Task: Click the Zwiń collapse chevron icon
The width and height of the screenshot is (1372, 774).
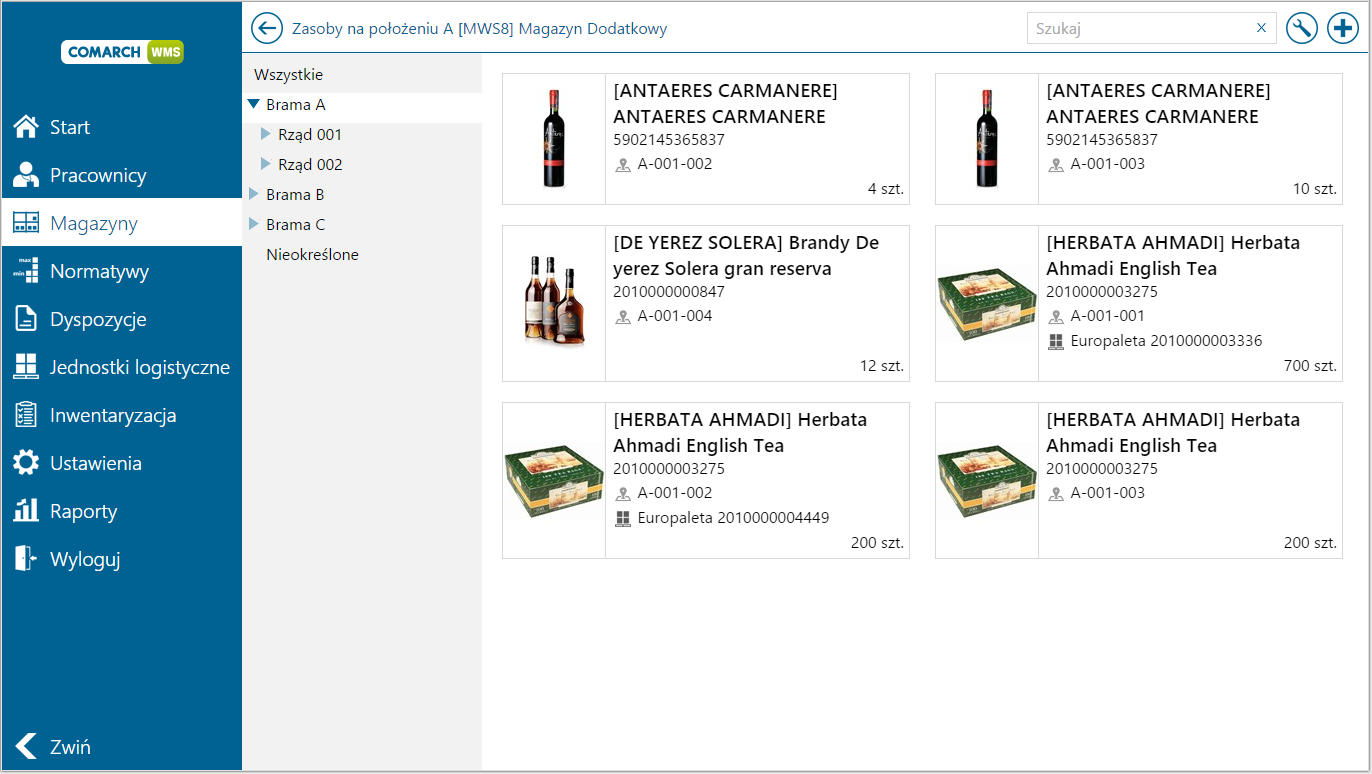Action: pos(26,746)
